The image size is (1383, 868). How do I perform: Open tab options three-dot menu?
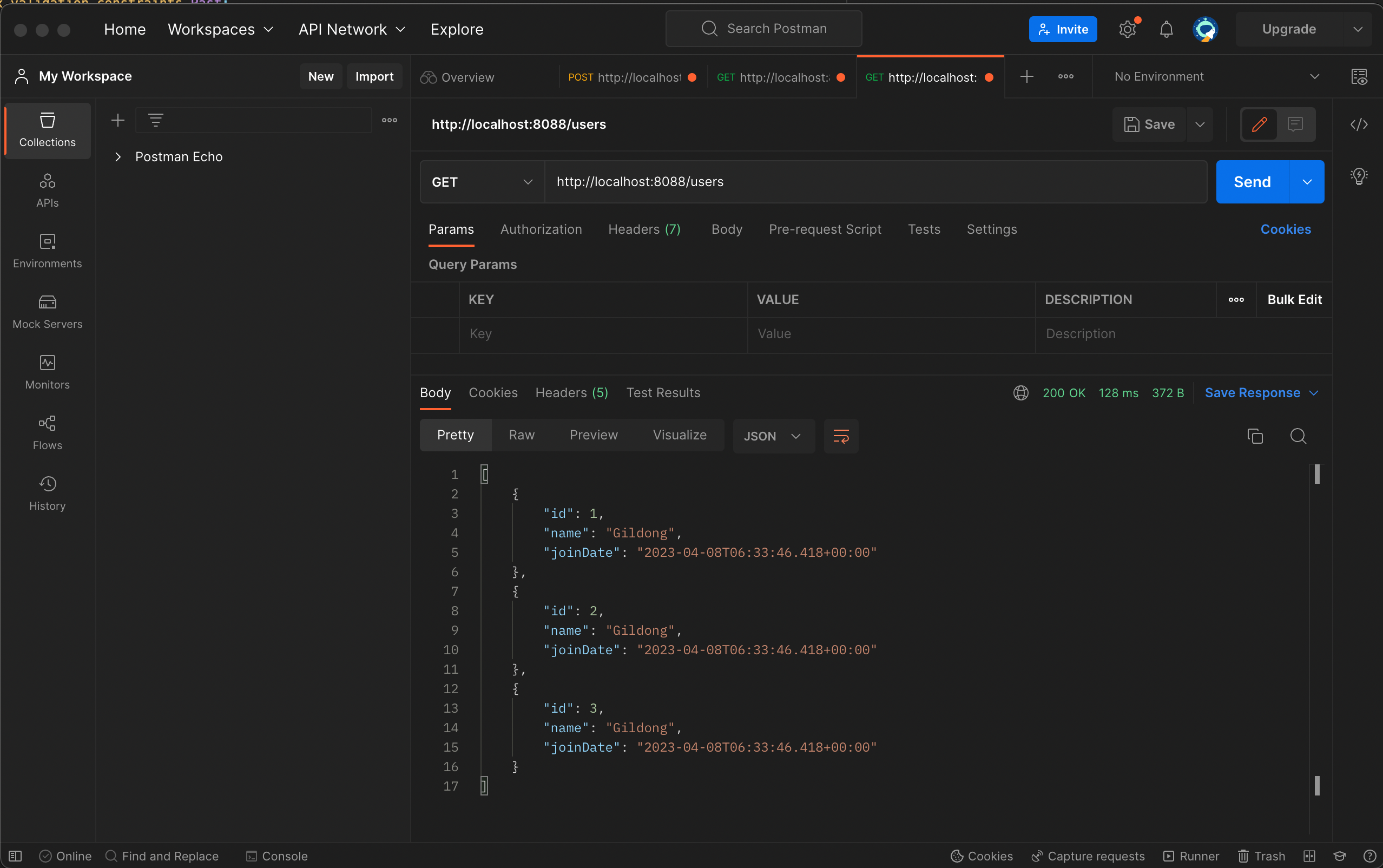coord(1065,76)
